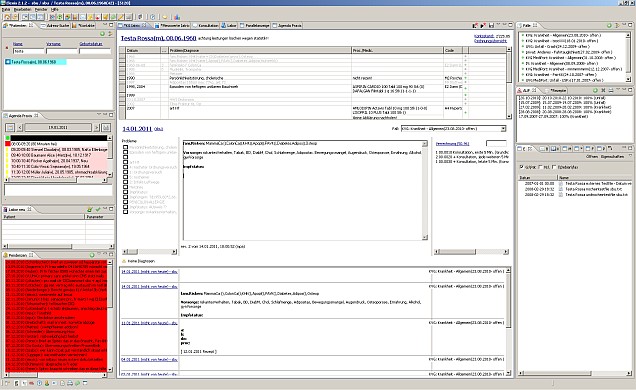Toggle the Hist. checkbox in documents panel
This screenshot has height=390, width=636.
540,167
